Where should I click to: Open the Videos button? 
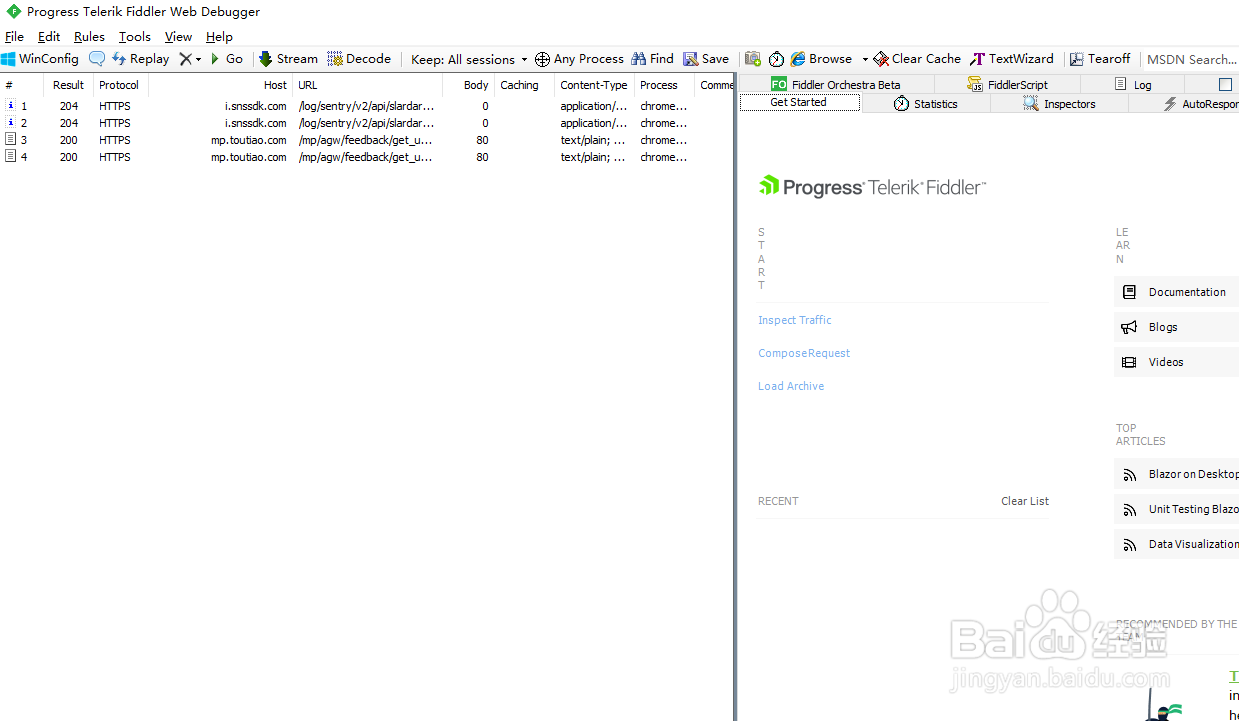click(x=1176, y=362)
